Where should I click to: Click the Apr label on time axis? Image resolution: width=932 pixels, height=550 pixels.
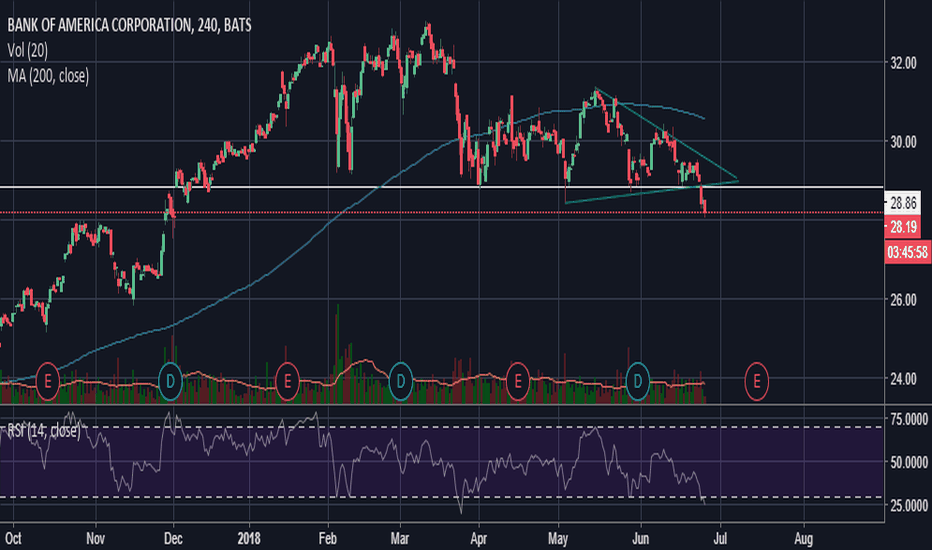pos(478,539)
